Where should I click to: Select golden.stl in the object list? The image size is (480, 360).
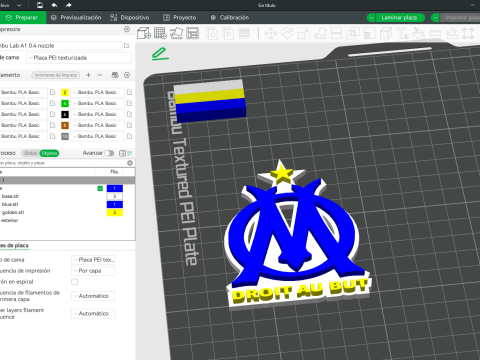[x=13, y=212]
